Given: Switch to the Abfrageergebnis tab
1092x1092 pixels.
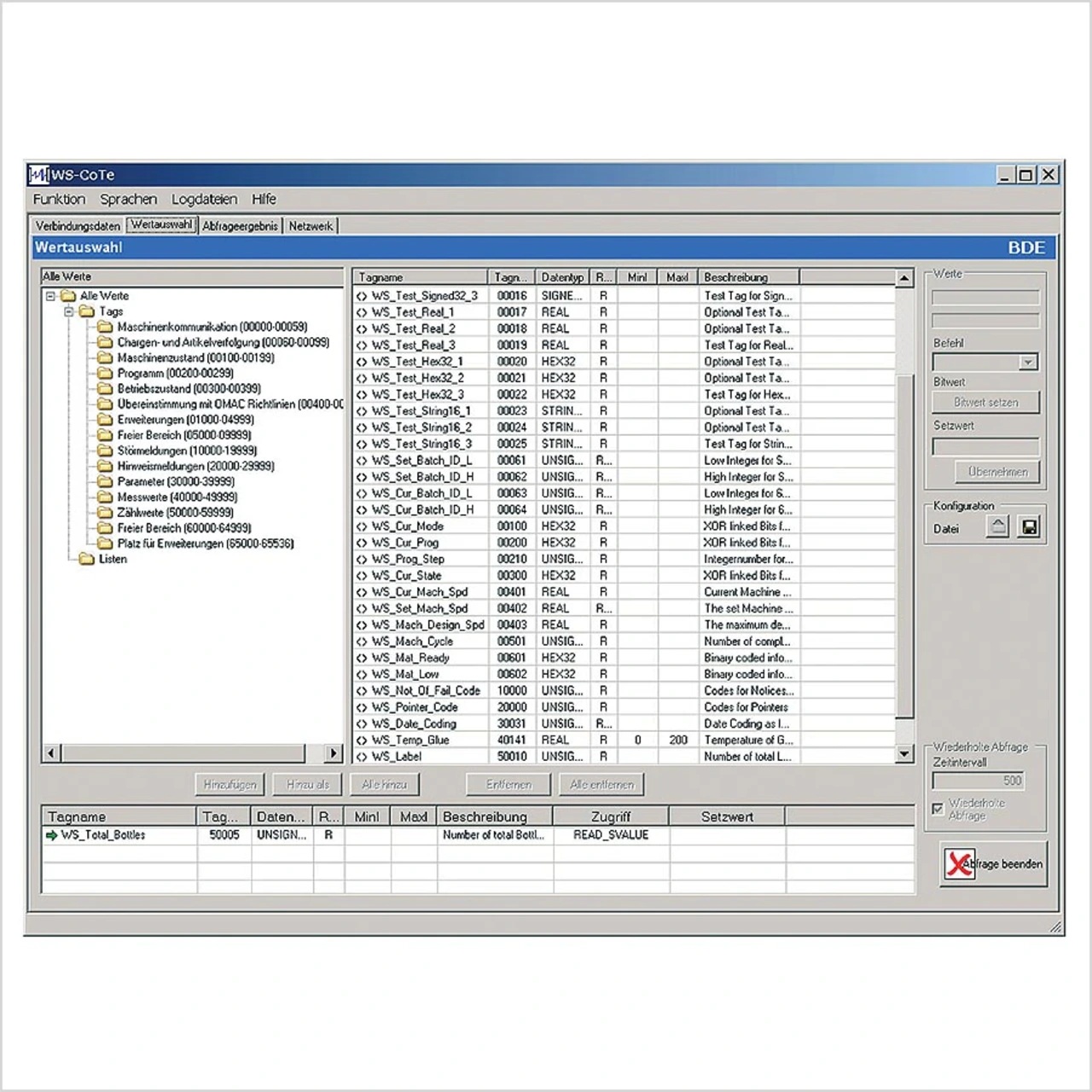Looking at the screenshot, I should click(240, 226).
